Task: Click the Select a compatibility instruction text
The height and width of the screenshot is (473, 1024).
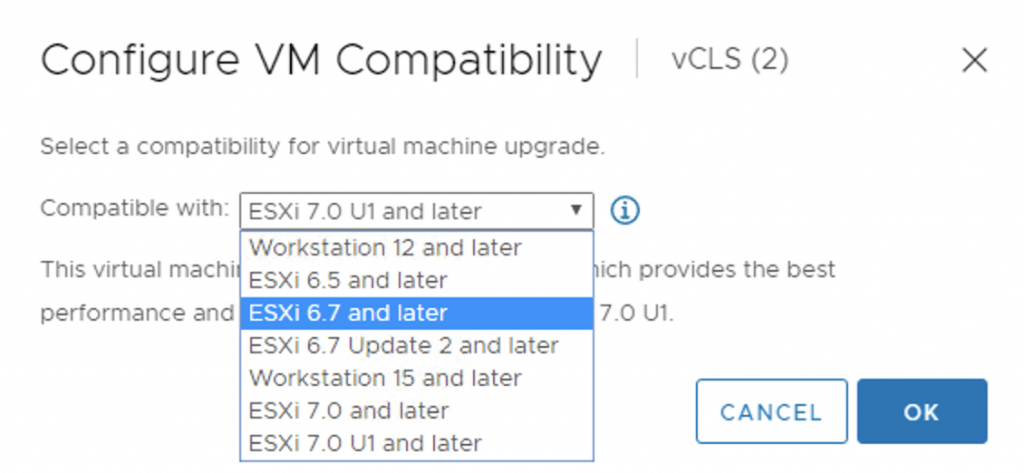Action: pyautogui.click(x=322, y=146)
